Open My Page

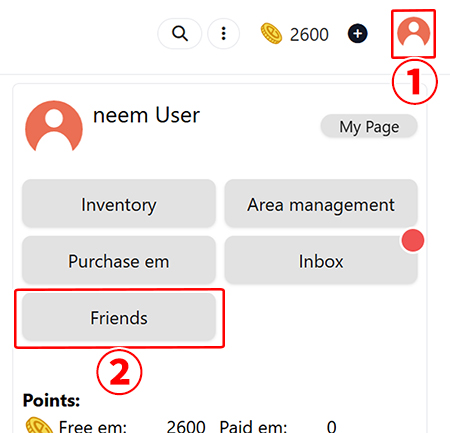pyautogui.click(x=369, y=127)
